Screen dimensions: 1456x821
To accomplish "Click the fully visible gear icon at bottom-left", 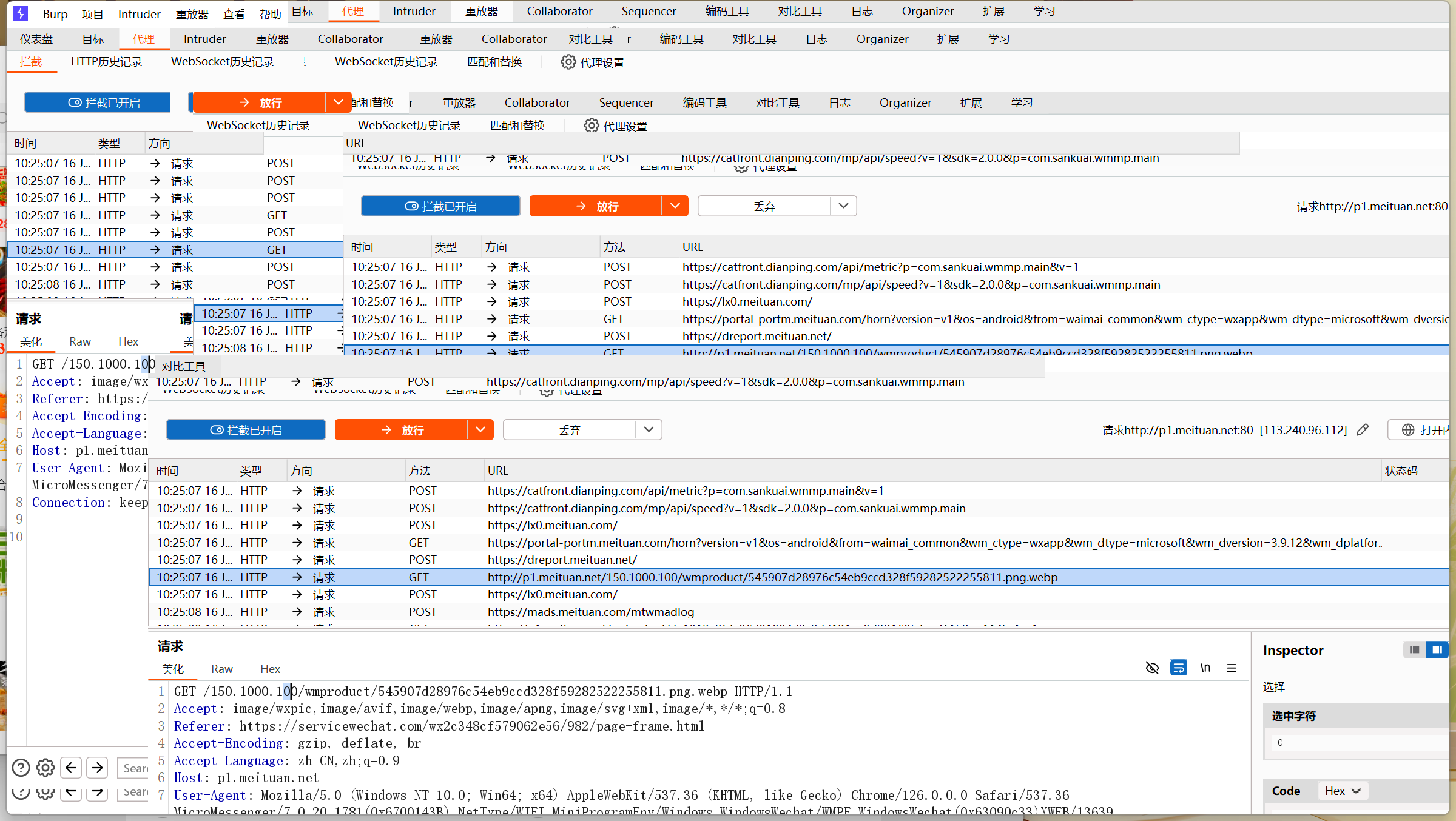I will point(45,768).
